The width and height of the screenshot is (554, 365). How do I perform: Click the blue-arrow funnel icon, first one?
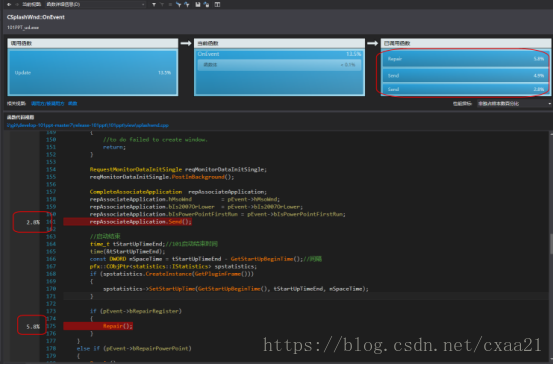(x=178, y=4)
